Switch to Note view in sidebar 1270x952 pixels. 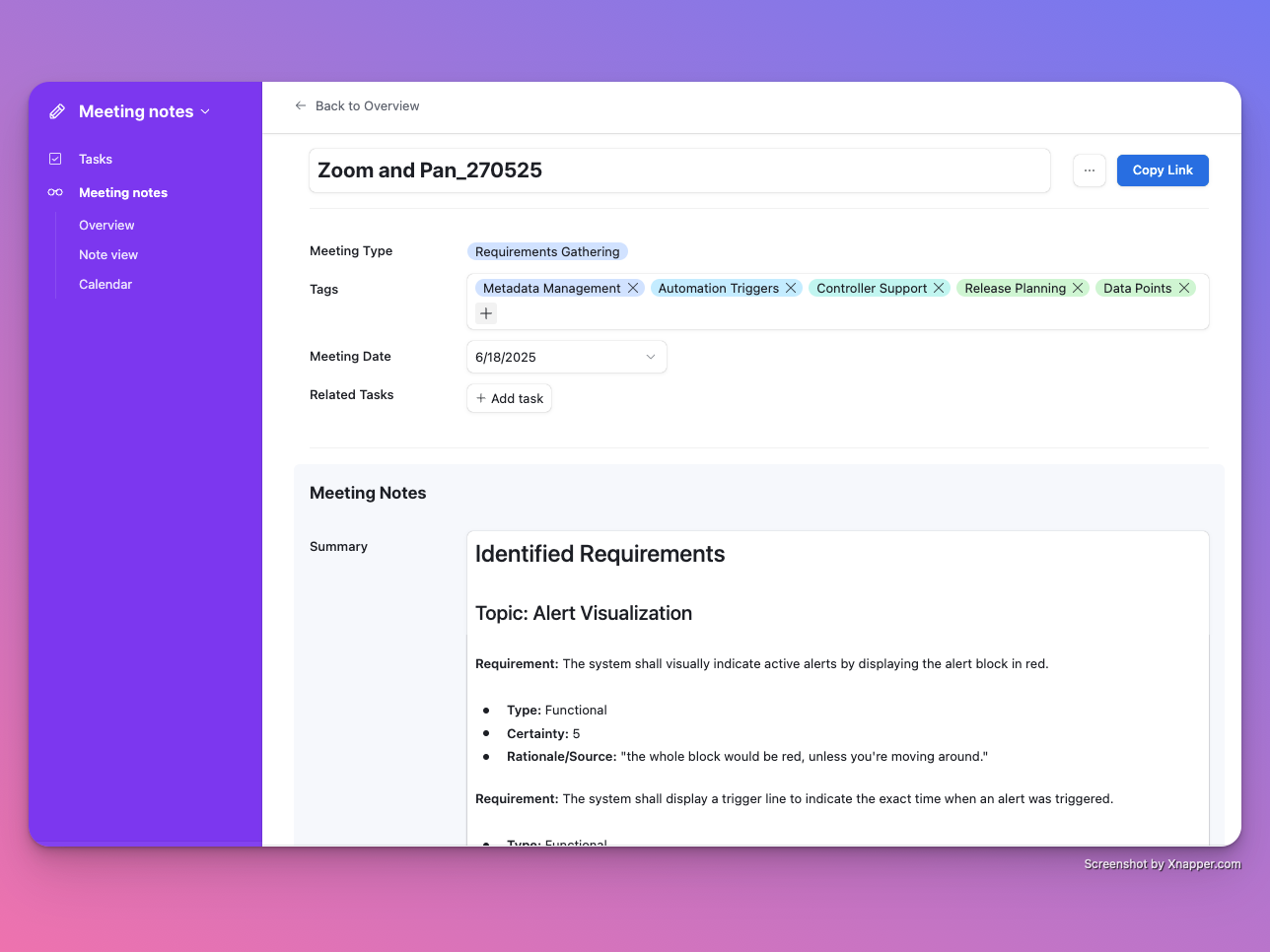point(108,254)
